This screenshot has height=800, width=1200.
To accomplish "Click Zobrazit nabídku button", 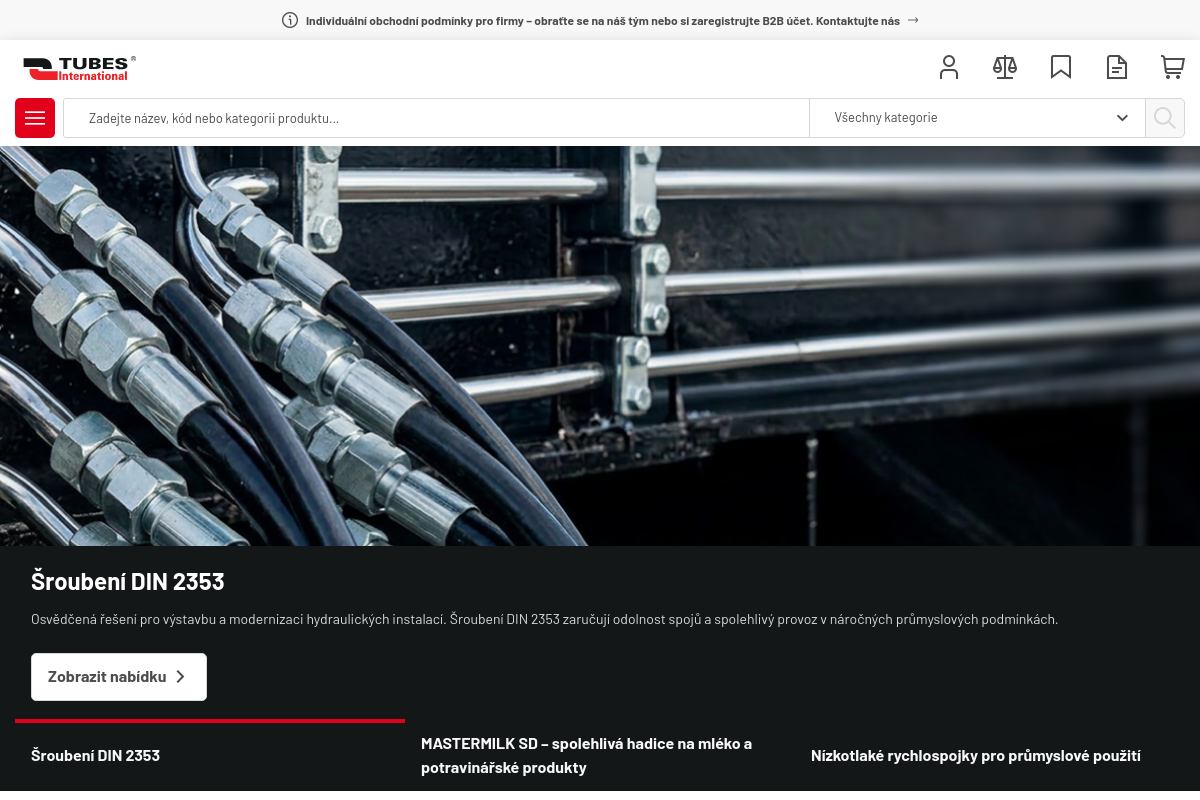I will [119, 677].
